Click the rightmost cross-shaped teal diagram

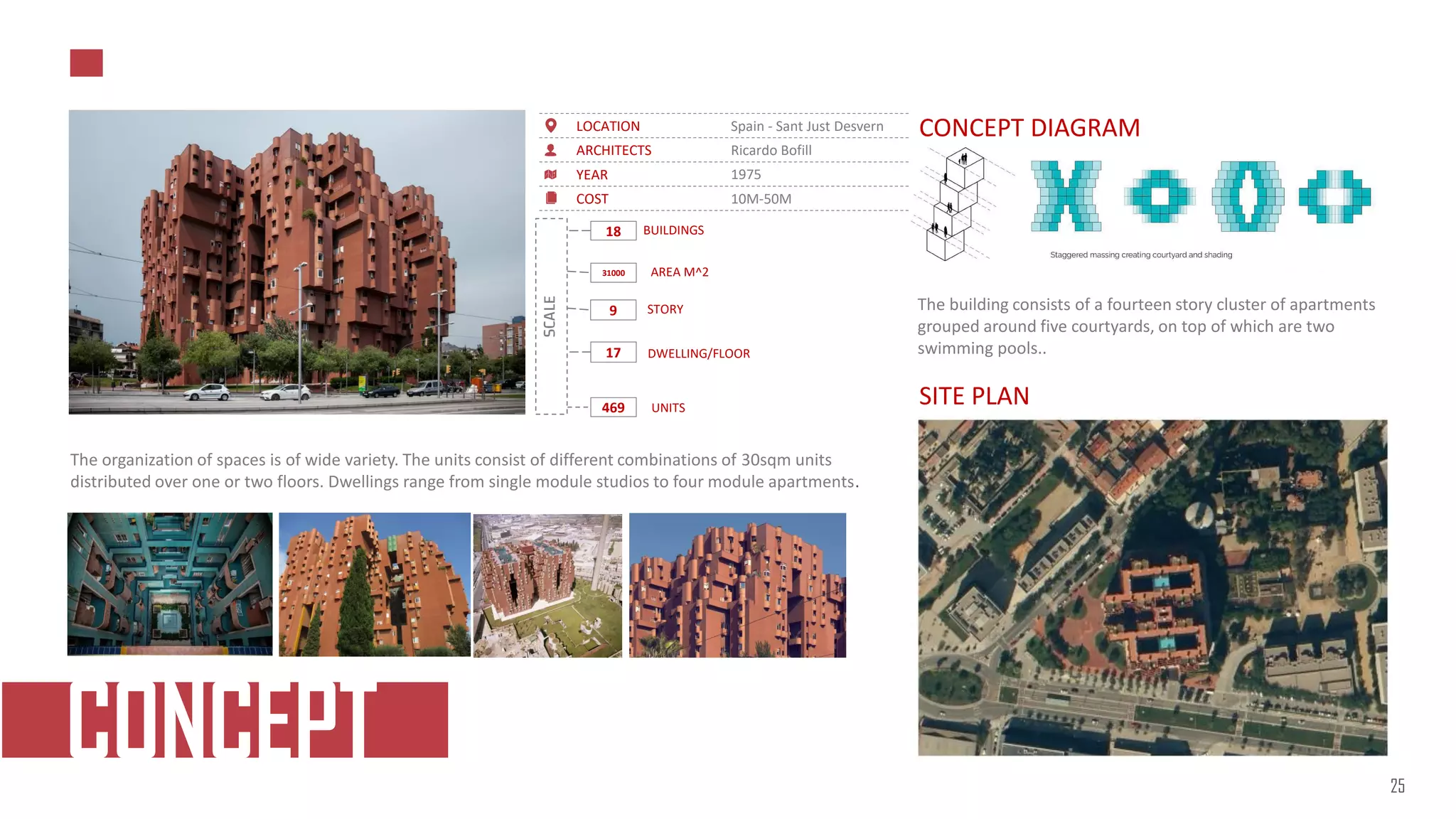point(1334,196)
